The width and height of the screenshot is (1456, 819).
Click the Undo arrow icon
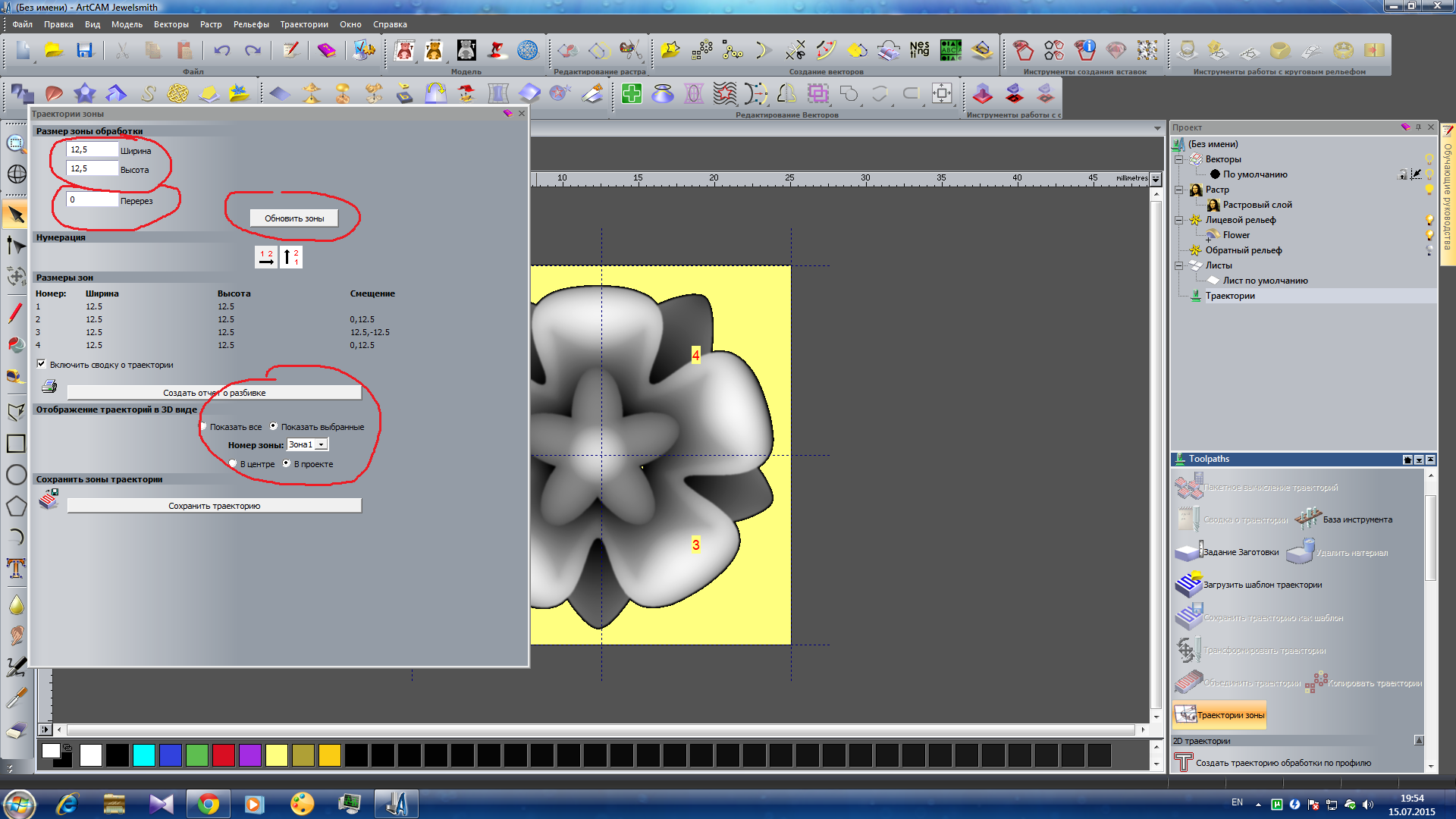coord(221,51)
